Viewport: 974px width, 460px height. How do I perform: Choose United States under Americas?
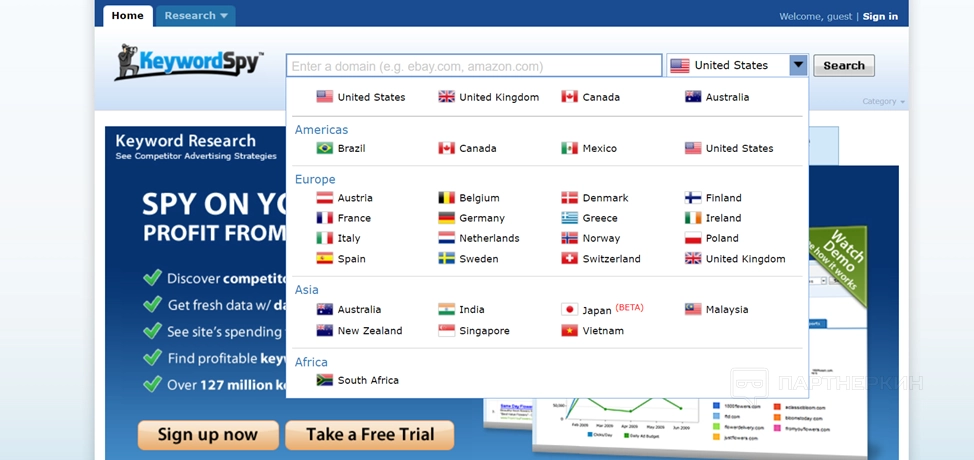(x=729, y=148)
